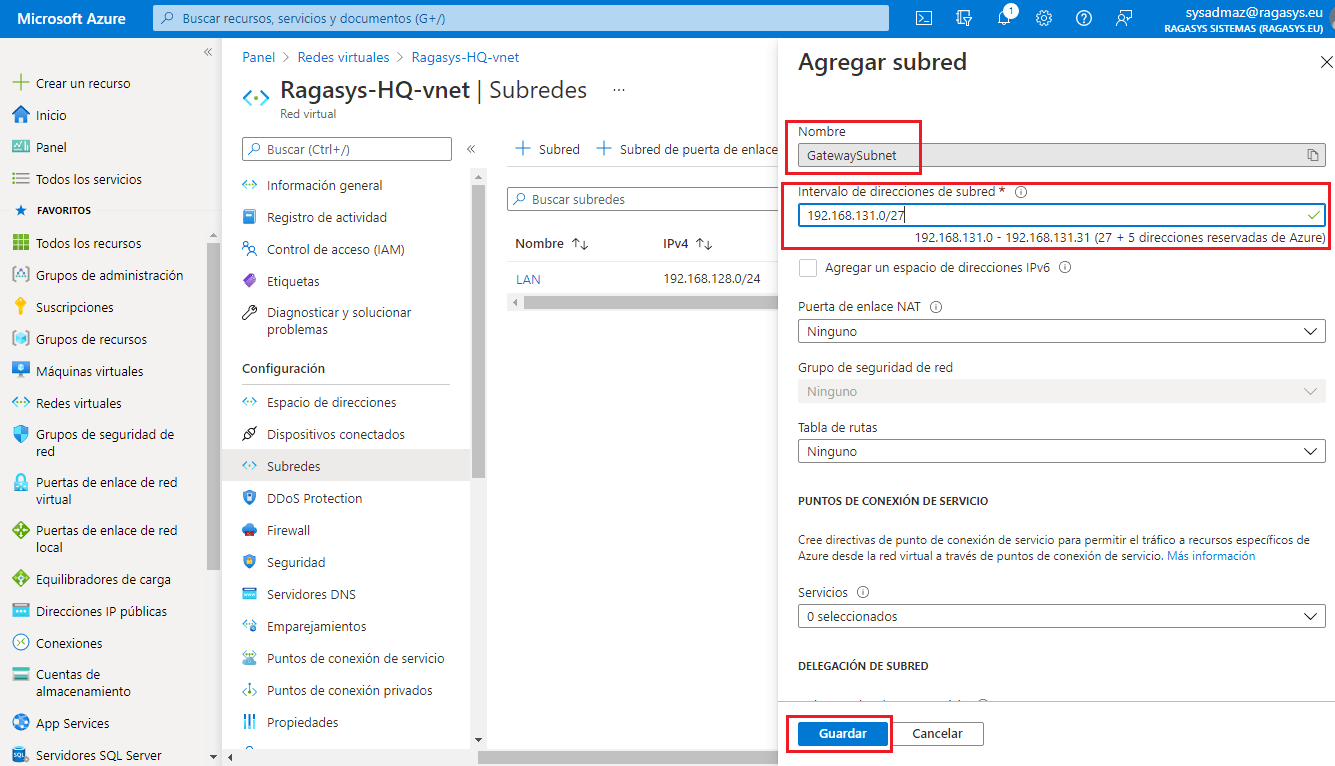Open DDoS Protection menu item
Image resolution: width=1335 pixels, height=766 pixels.
click(x=314, y=498)
